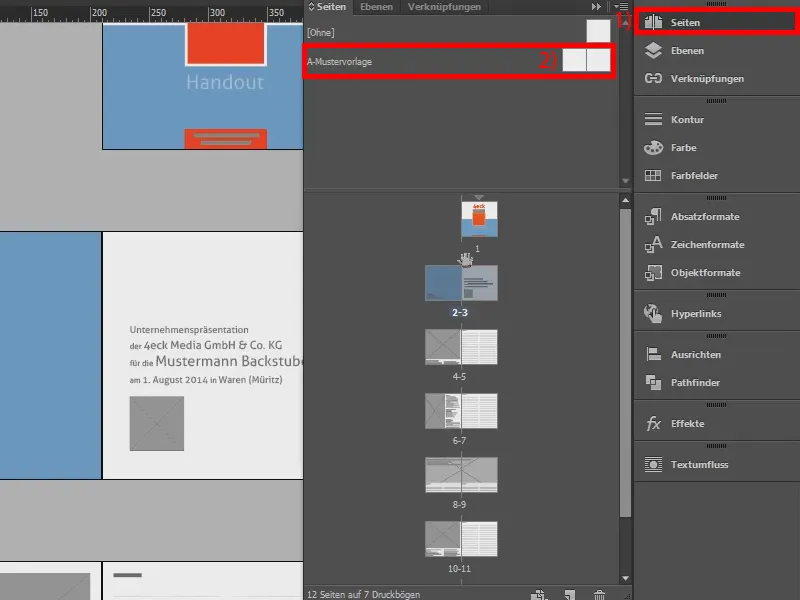The width and height of the screenshot is (800, 600).
Task: Switch to the Ebenen tab
Action: tap(377, 7)
